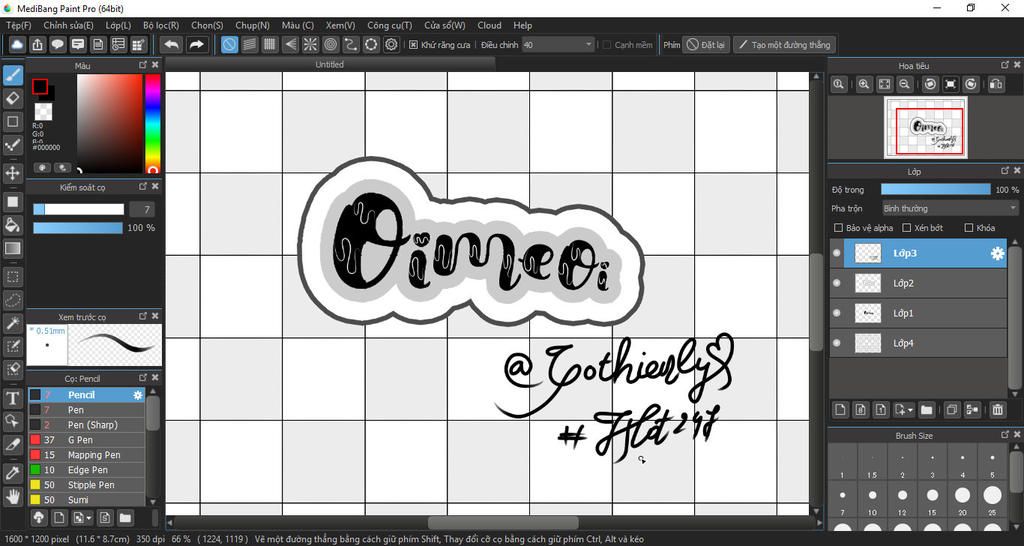Open the add-layer dropdown arrow
Screen dimensions: 1024x546
[904, 410]
